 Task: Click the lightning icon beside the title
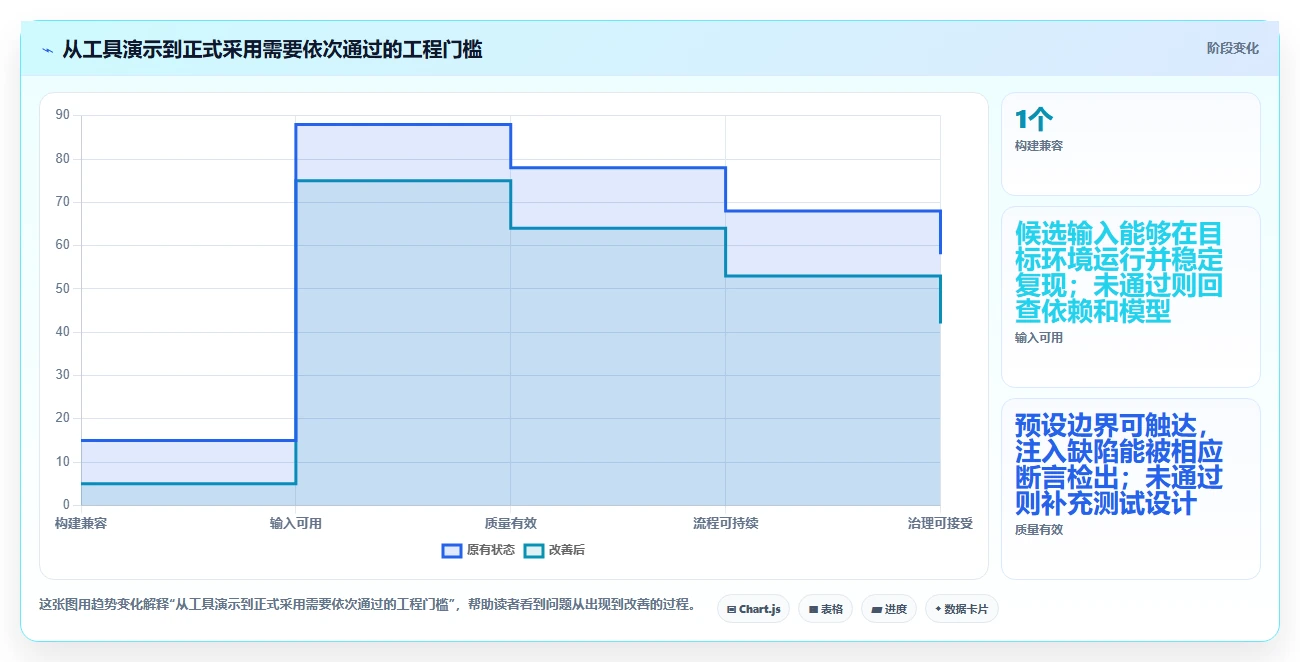tap(48, 49)
